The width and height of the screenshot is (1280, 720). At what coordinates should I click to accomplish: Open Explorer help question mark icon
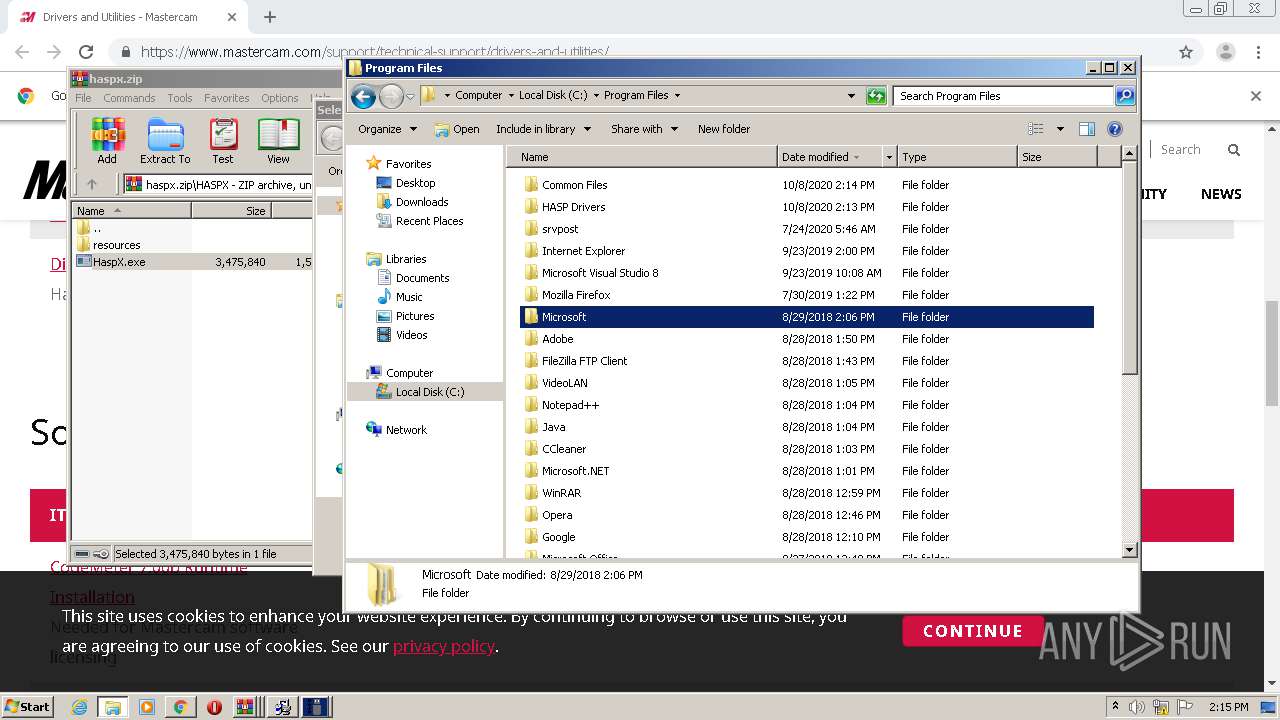tap(1115, 129)
